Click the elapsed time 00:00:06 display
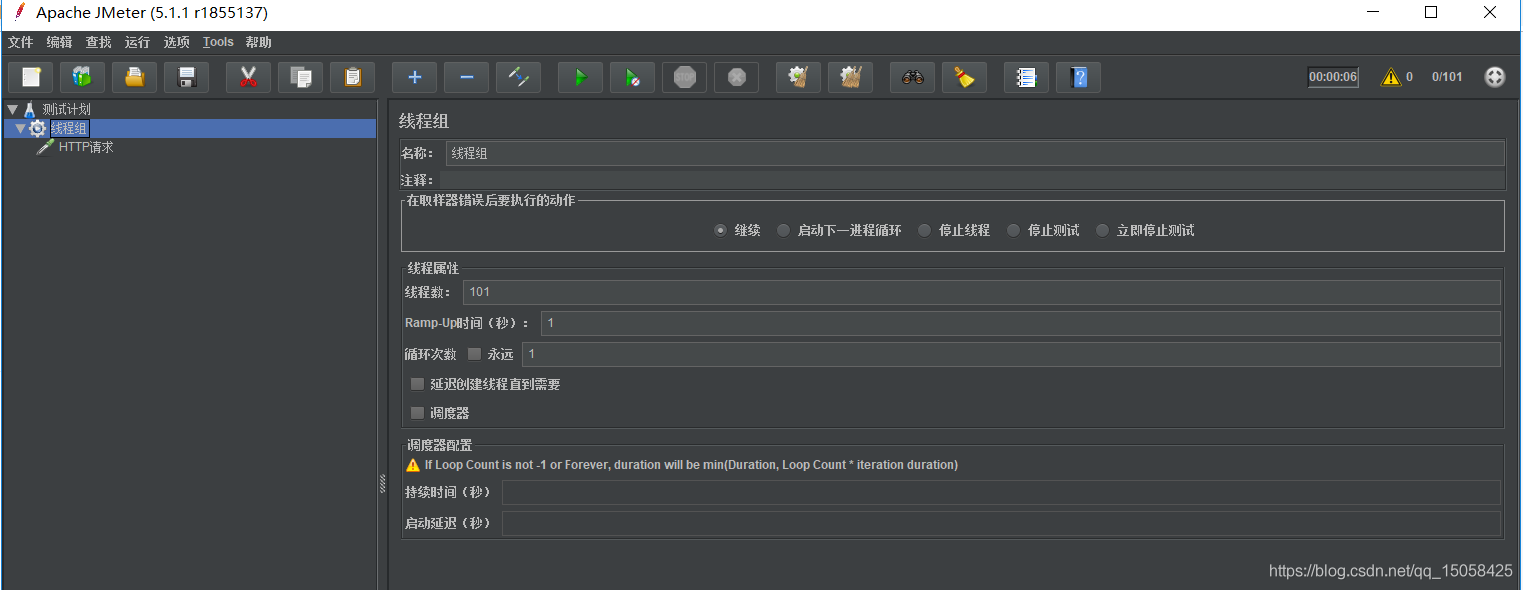 coord(1332,76)
